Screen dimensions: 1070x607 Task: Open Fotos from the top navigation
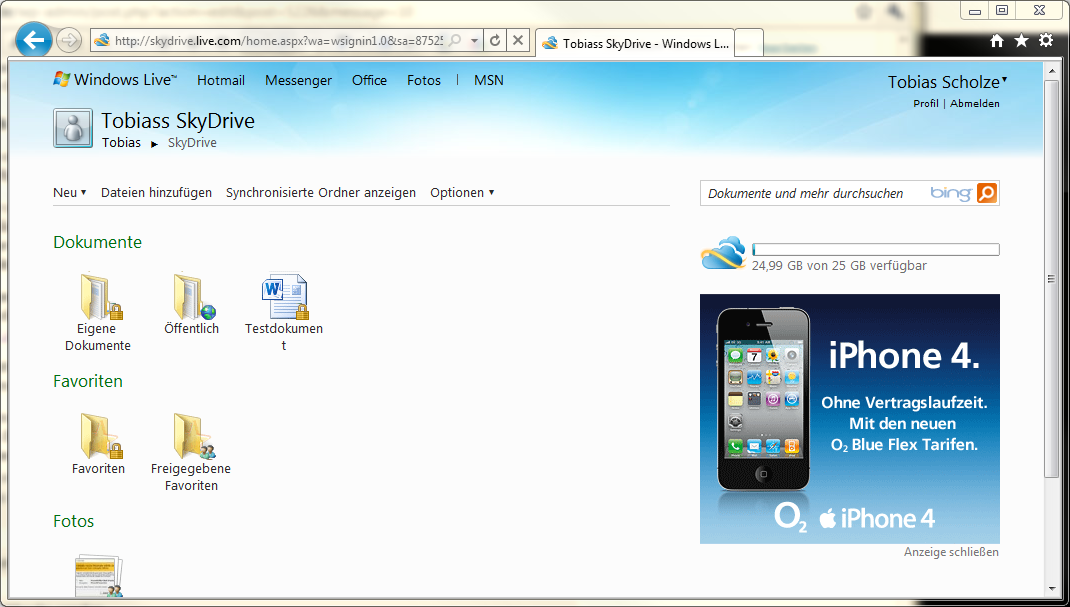click(x=424, y=80)
